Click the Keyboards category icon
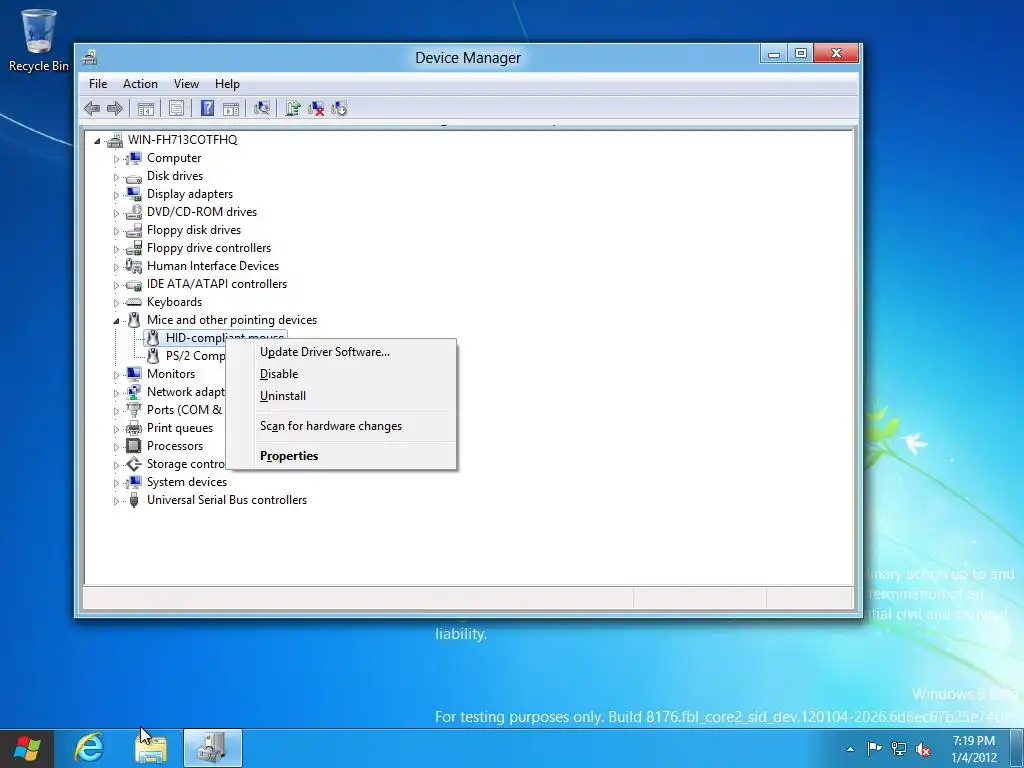This screenshot has width=1024, height=768. point(134,302)
